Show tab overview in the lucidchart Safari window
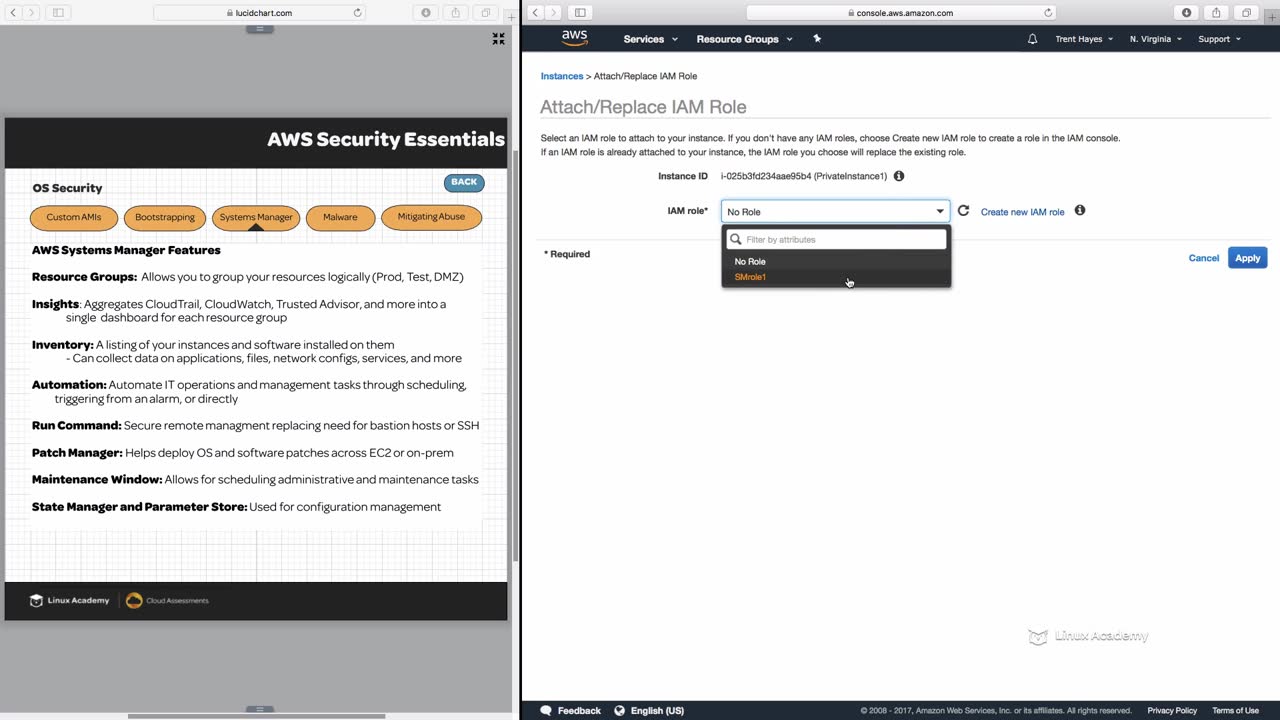1280x720 pixels. tap(486, 13)
